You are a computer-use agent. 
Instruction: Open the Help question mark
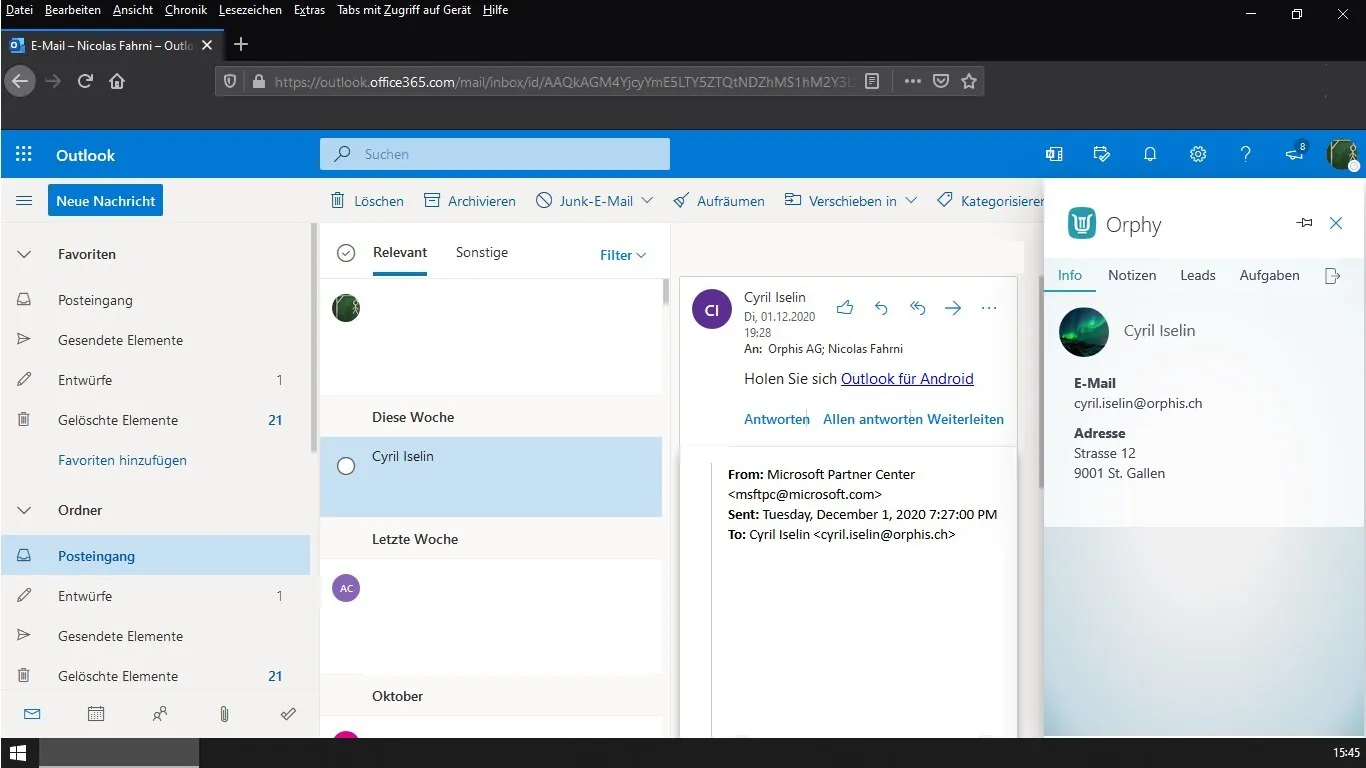[x=1245, y=154]
